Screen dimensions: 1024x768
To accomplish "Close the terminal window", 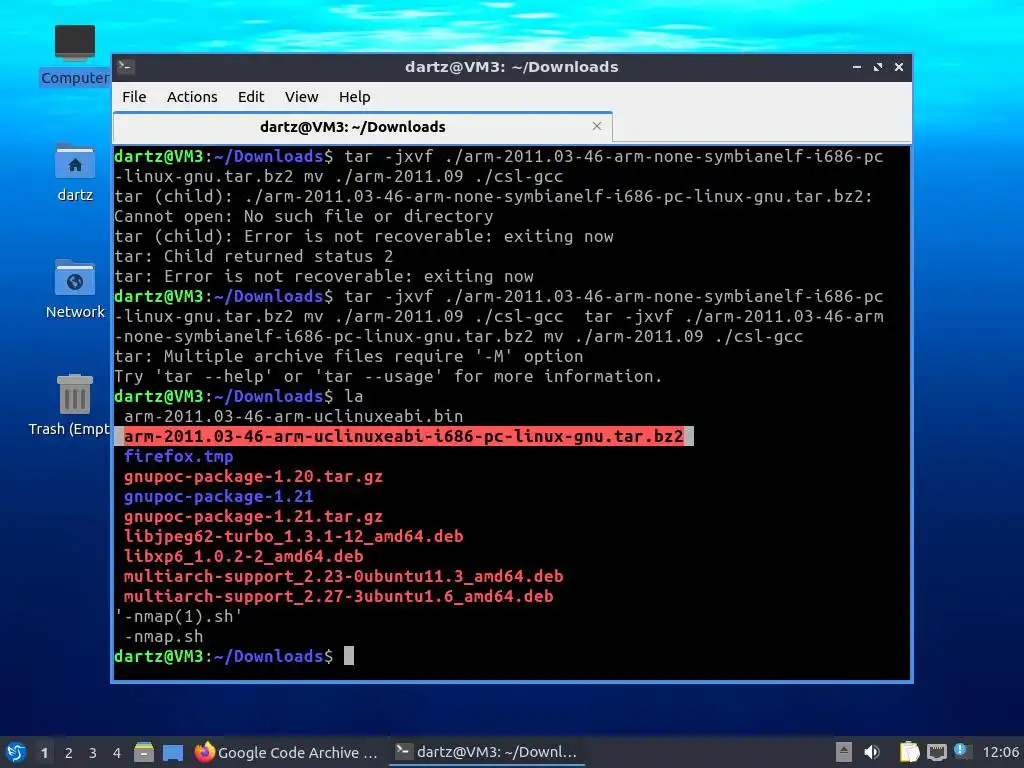I will 899,67.
